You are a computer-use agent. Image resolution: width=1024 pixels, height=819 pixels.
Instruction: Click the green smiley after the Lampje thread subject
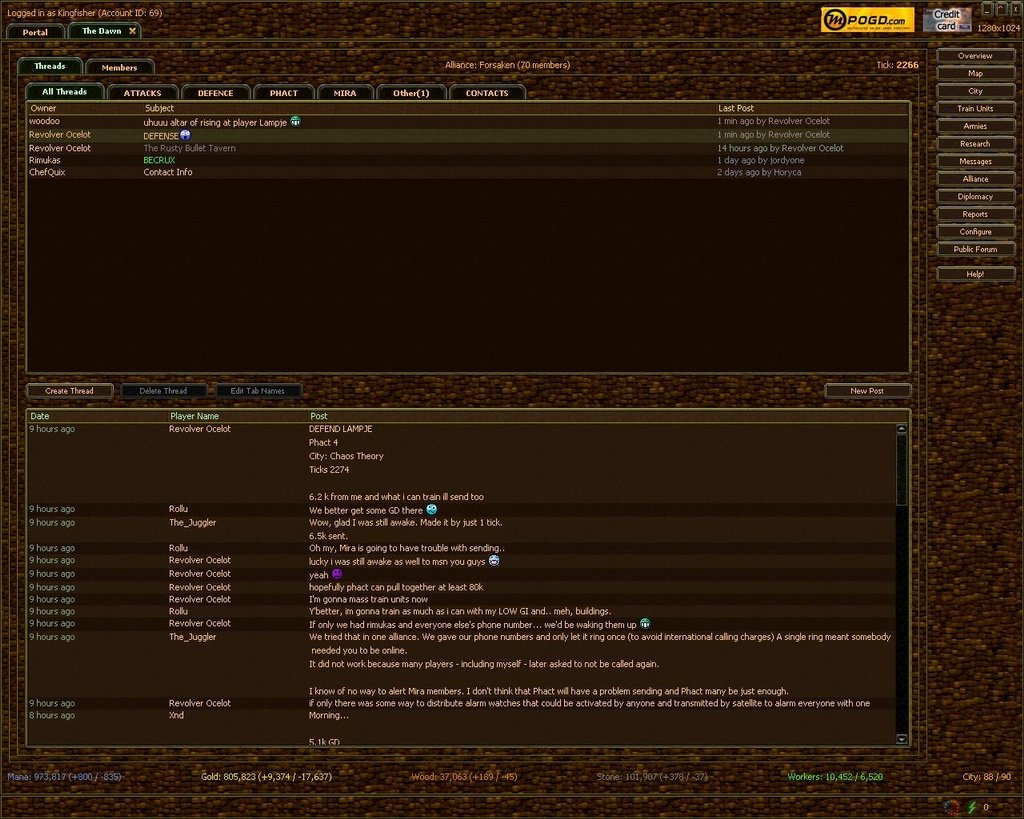point(296,122)
